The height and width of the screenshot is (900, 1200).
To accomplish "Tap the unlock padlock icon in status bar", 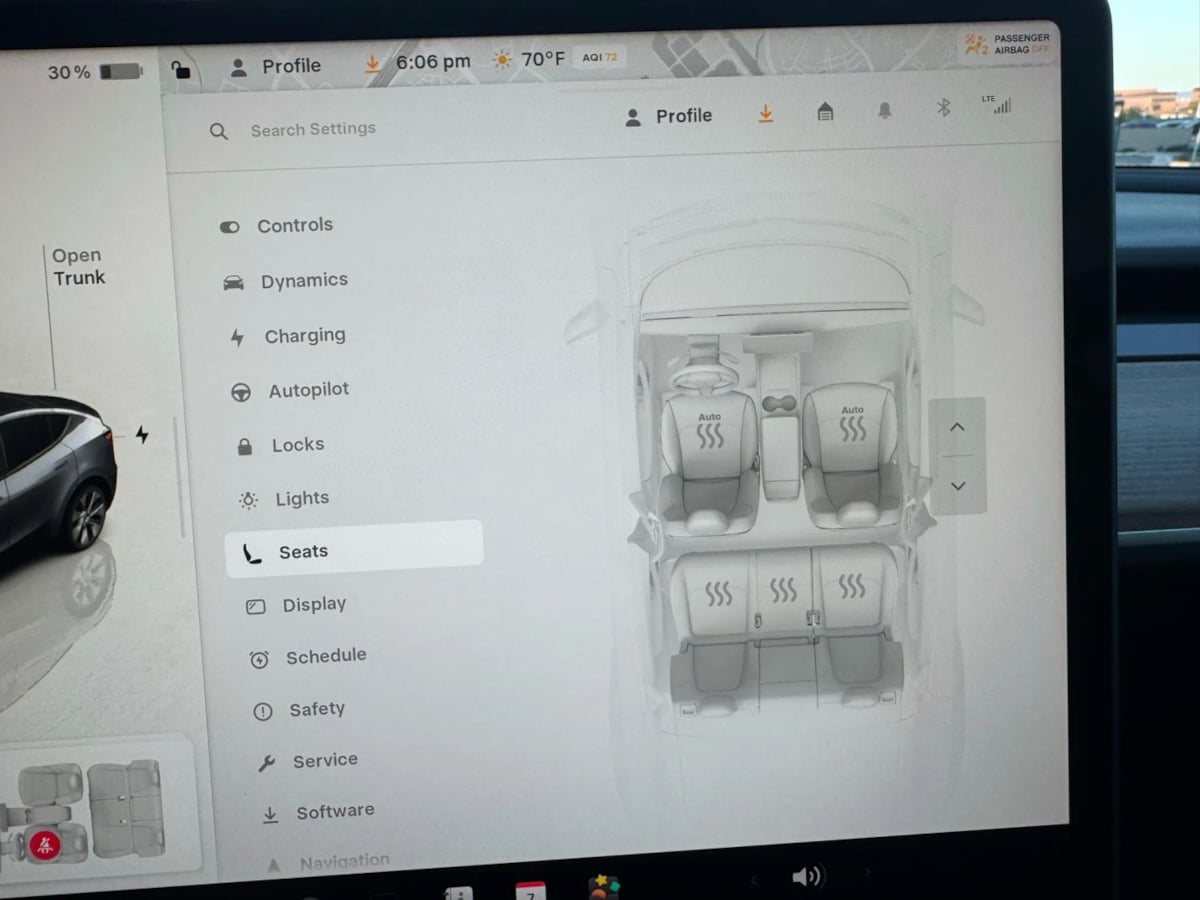I will point(181,69).
